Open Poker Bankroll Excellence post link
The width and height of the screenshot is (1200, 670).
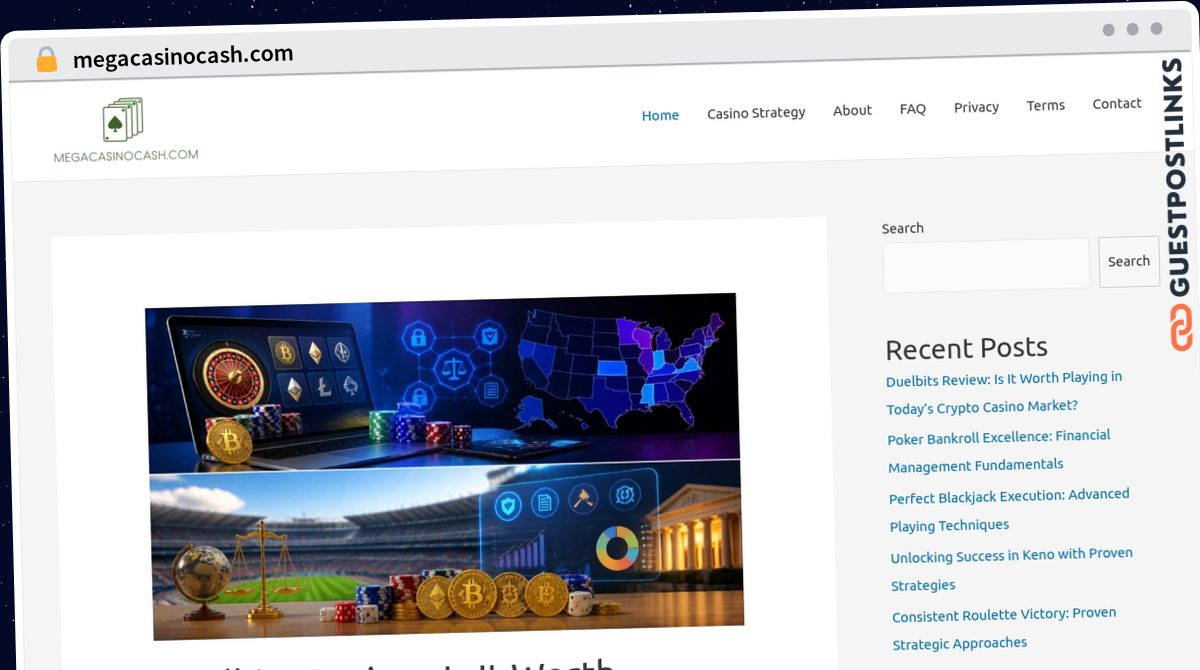pos(999,451)
